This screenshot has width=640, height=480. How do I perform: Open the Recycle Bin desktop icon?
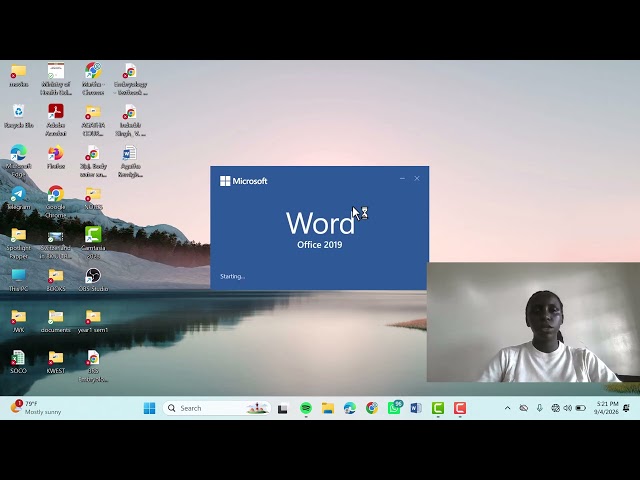19,116
